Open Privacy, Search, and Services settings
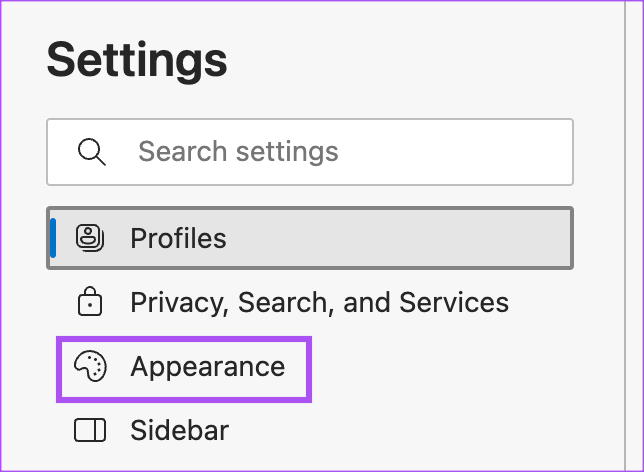This screenshot has width=644, height=472. pos(319,302)
